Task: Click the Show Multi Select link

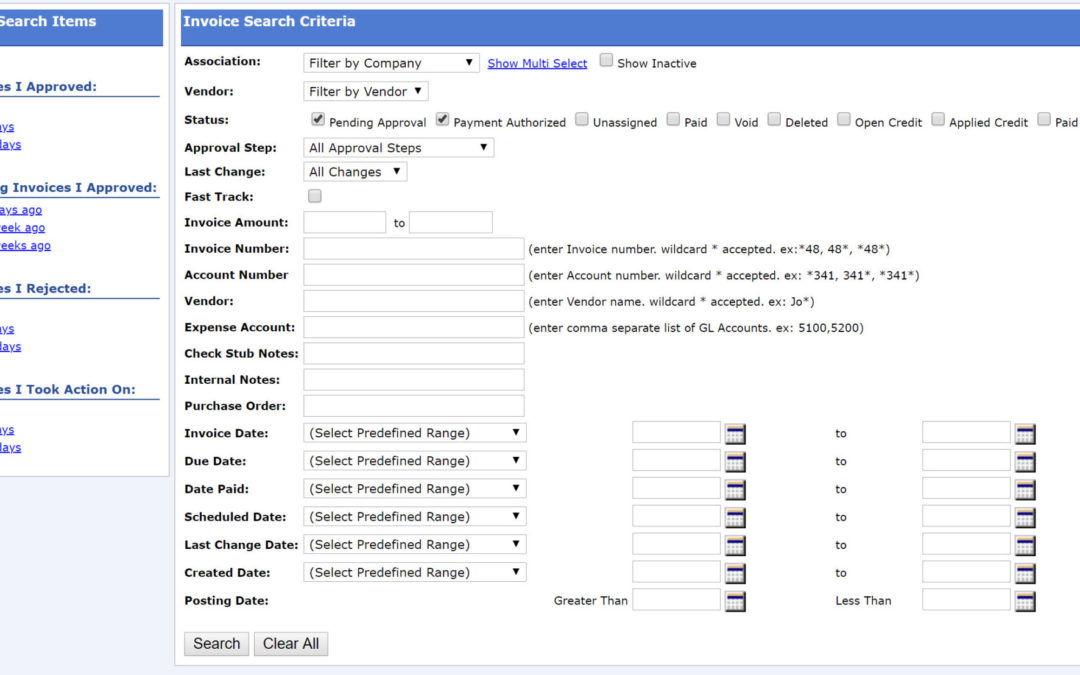Action: click(537, 63)
